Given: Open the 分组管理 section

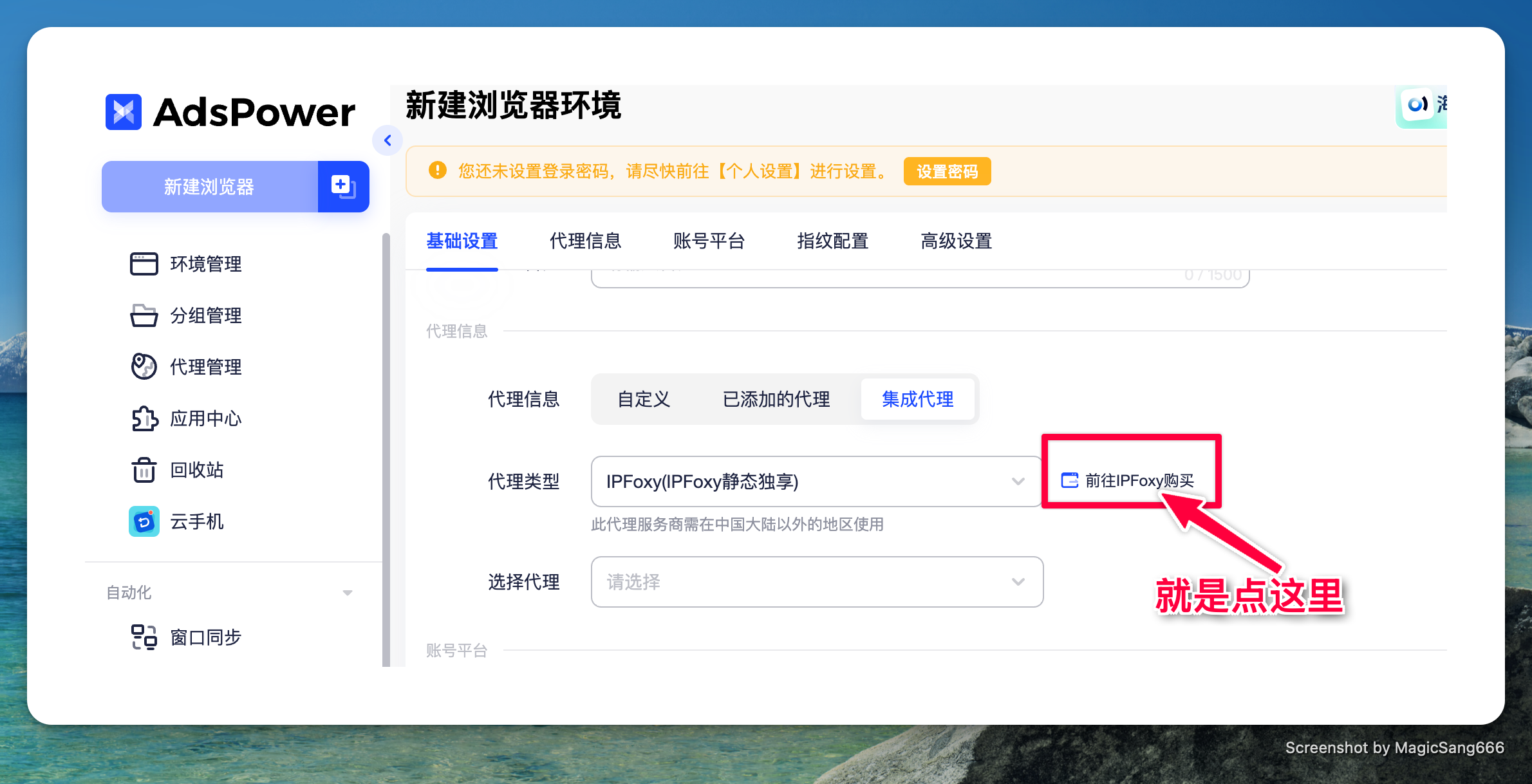Looking at the screenshot, I should (205, 315).
